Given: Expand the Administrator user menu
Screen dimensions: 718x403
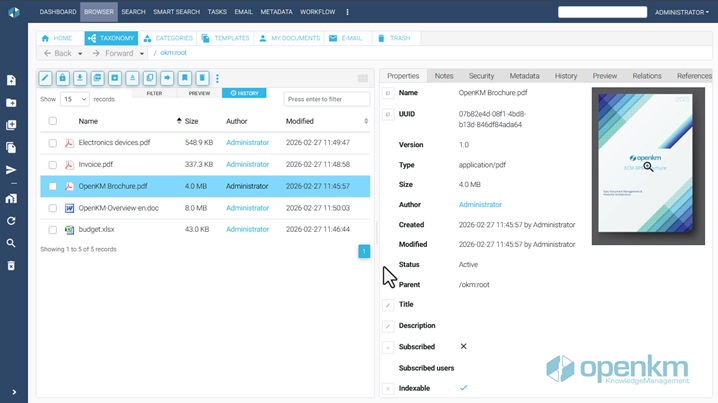Looking at the screenshot, I should [x=681, y=12].
